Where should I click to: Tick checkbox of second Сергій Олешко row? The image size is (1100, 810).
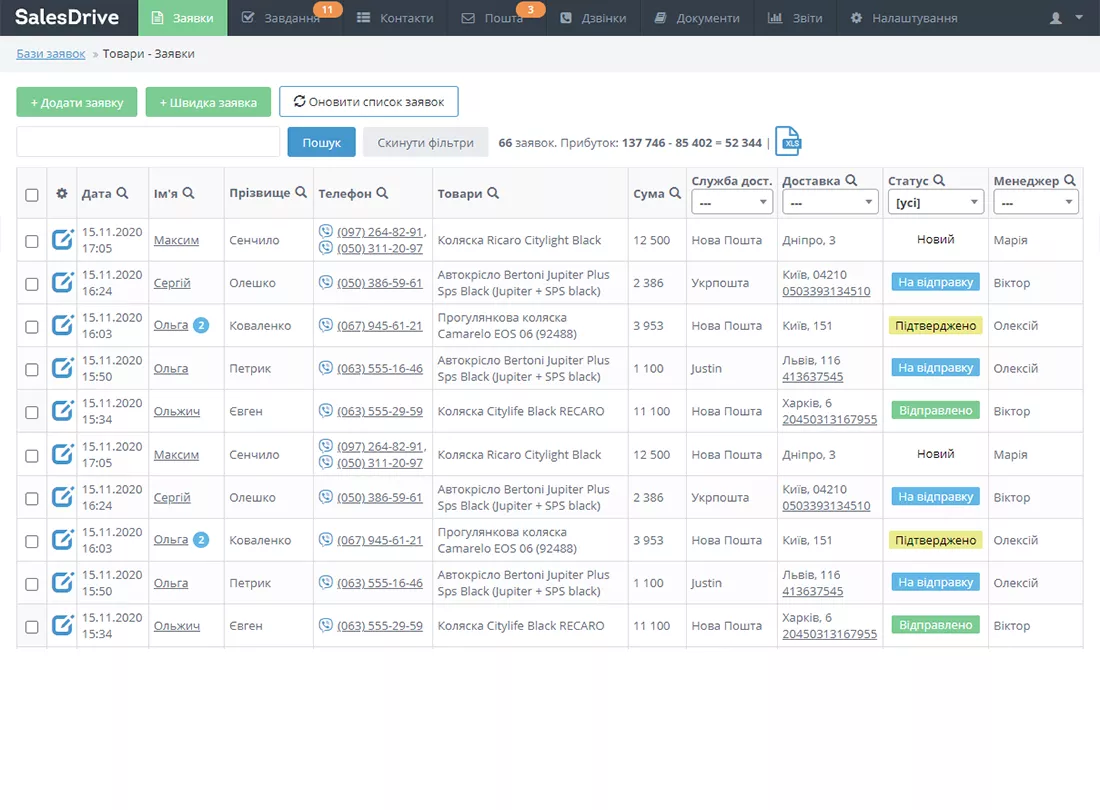point(32,499)
